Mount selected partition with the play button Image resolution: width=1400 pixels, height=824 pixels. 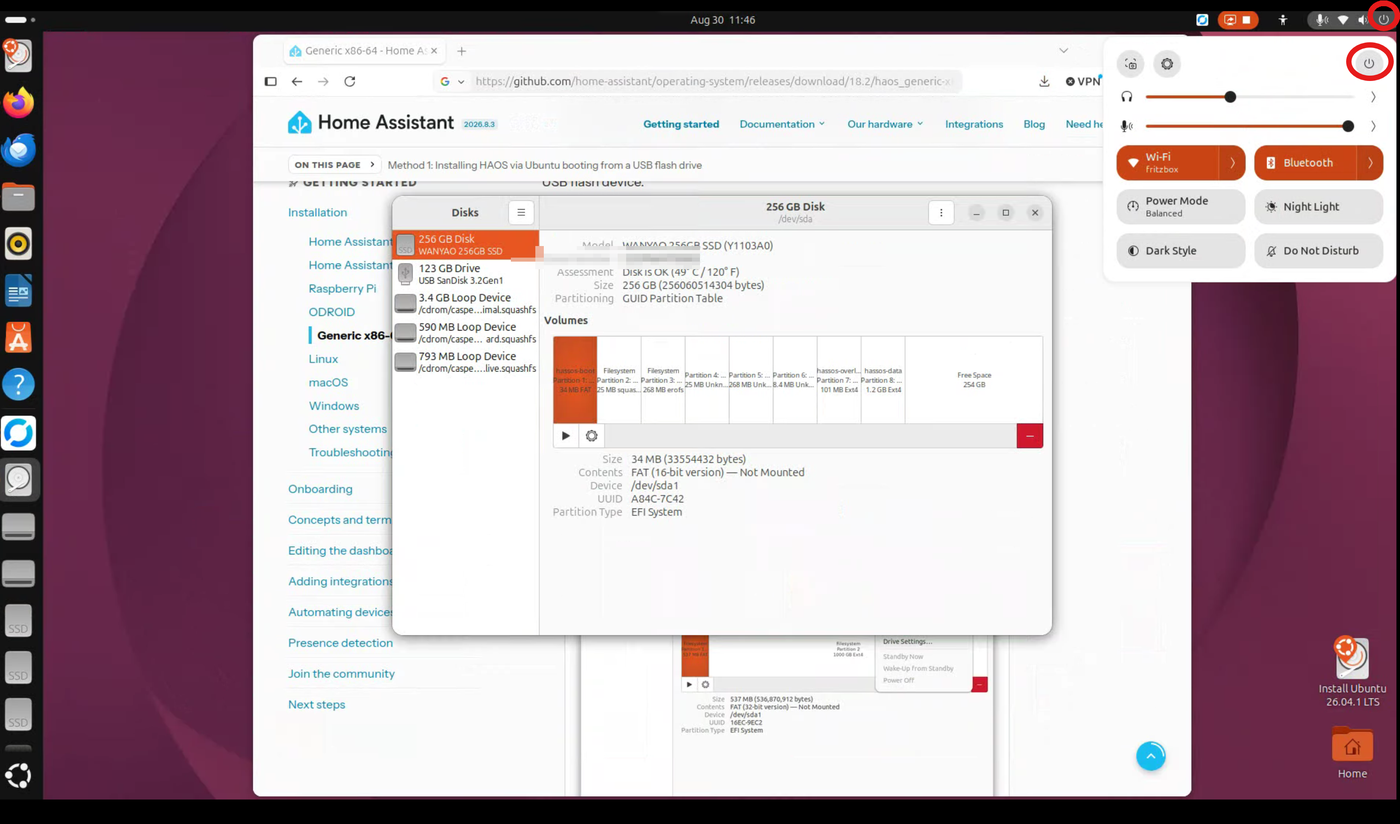click(566, 435)
